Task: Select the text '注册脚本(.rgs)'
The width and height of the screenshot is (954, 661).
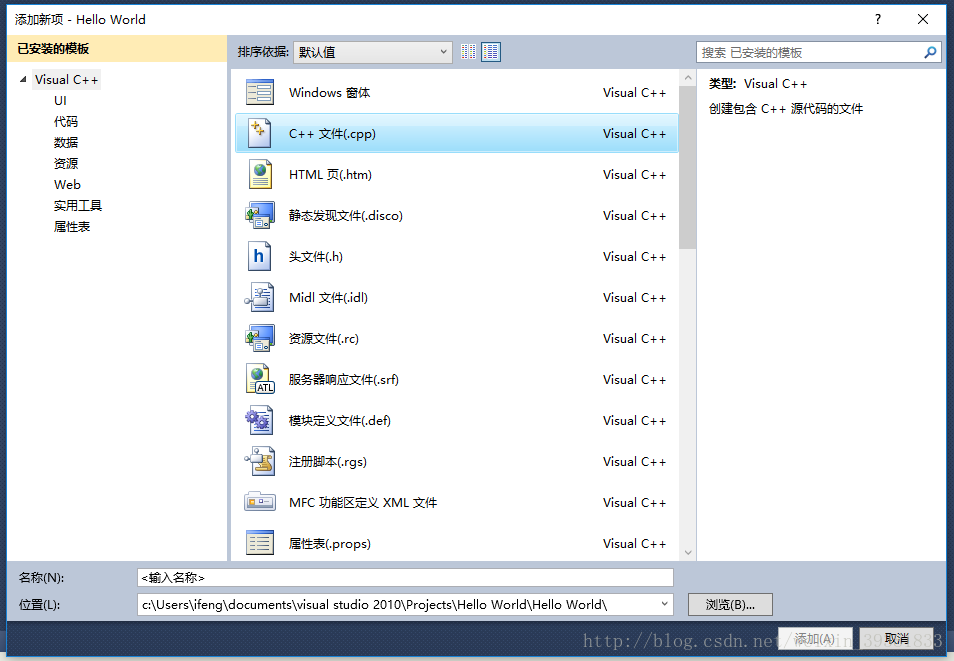Action: click(328, 461)
